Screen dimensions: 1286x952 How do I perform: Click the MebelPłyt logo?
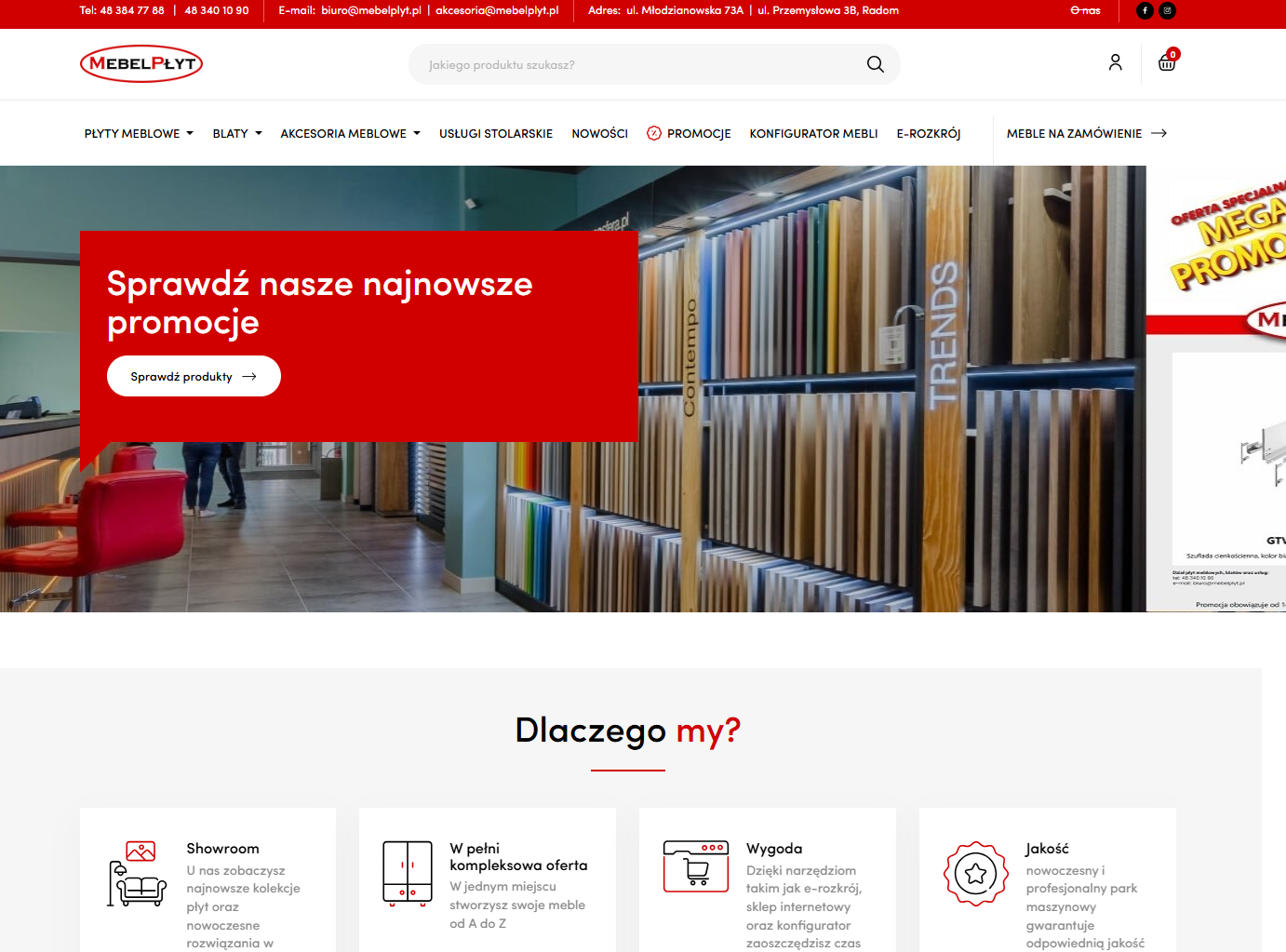pos(141,63)
